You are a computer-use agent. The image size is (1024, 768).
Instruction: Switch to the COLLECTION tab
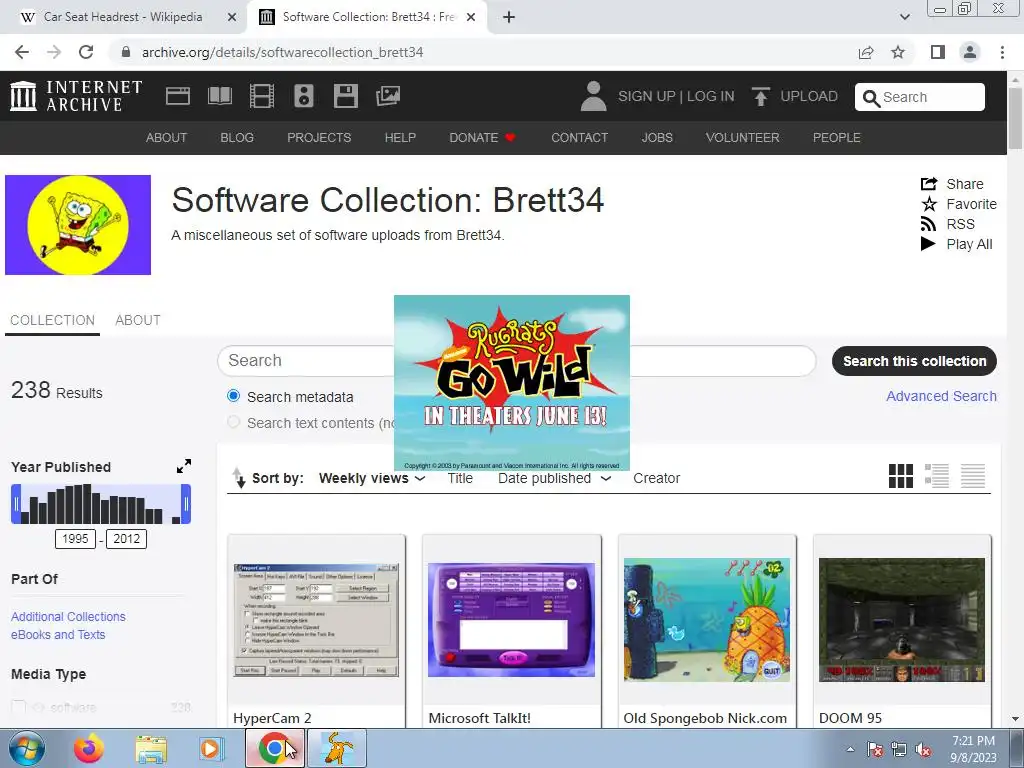click(x=52, y=320)
